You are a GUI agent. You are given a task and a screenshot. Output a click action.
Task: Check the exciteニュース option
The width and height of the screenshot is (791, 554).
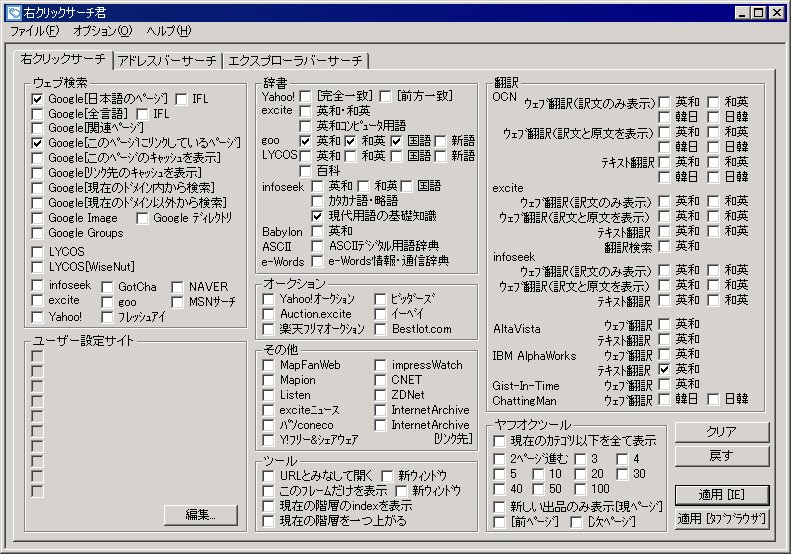coord(268,410)
